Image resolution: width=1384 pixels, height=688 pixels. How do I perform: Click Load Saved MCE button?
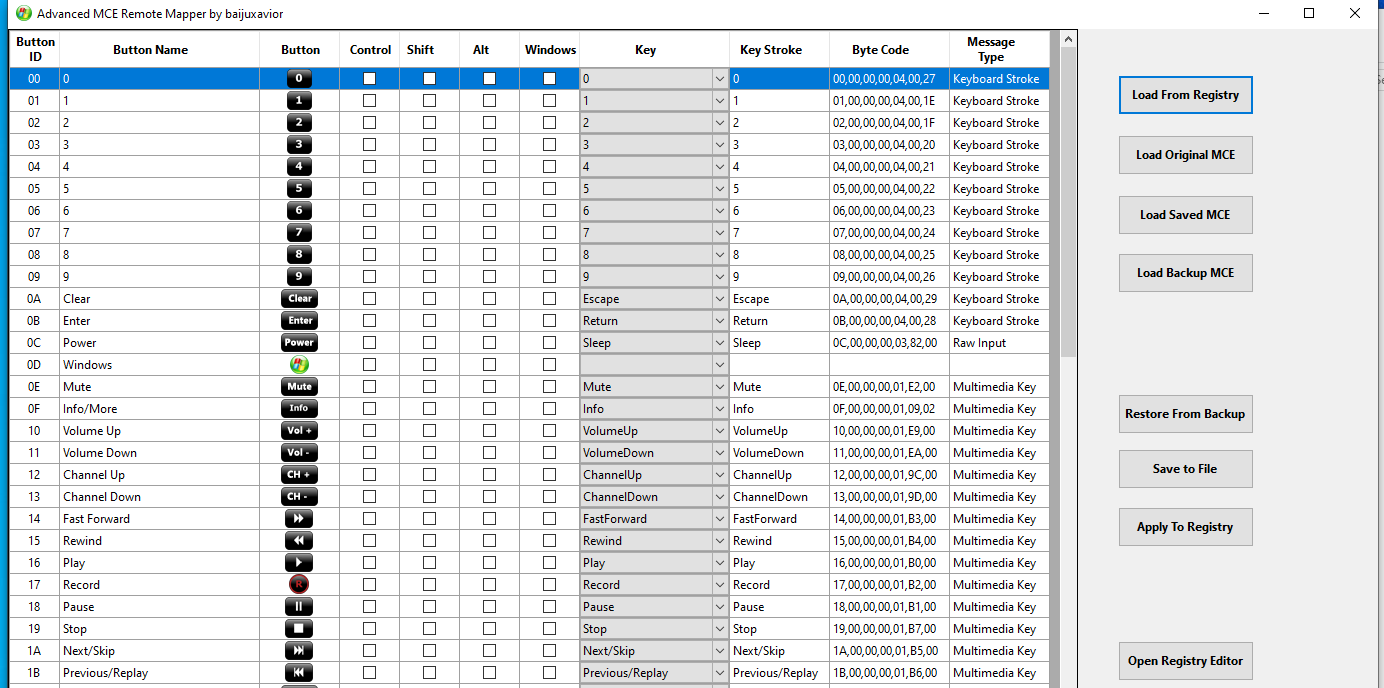coord(1185,214)
